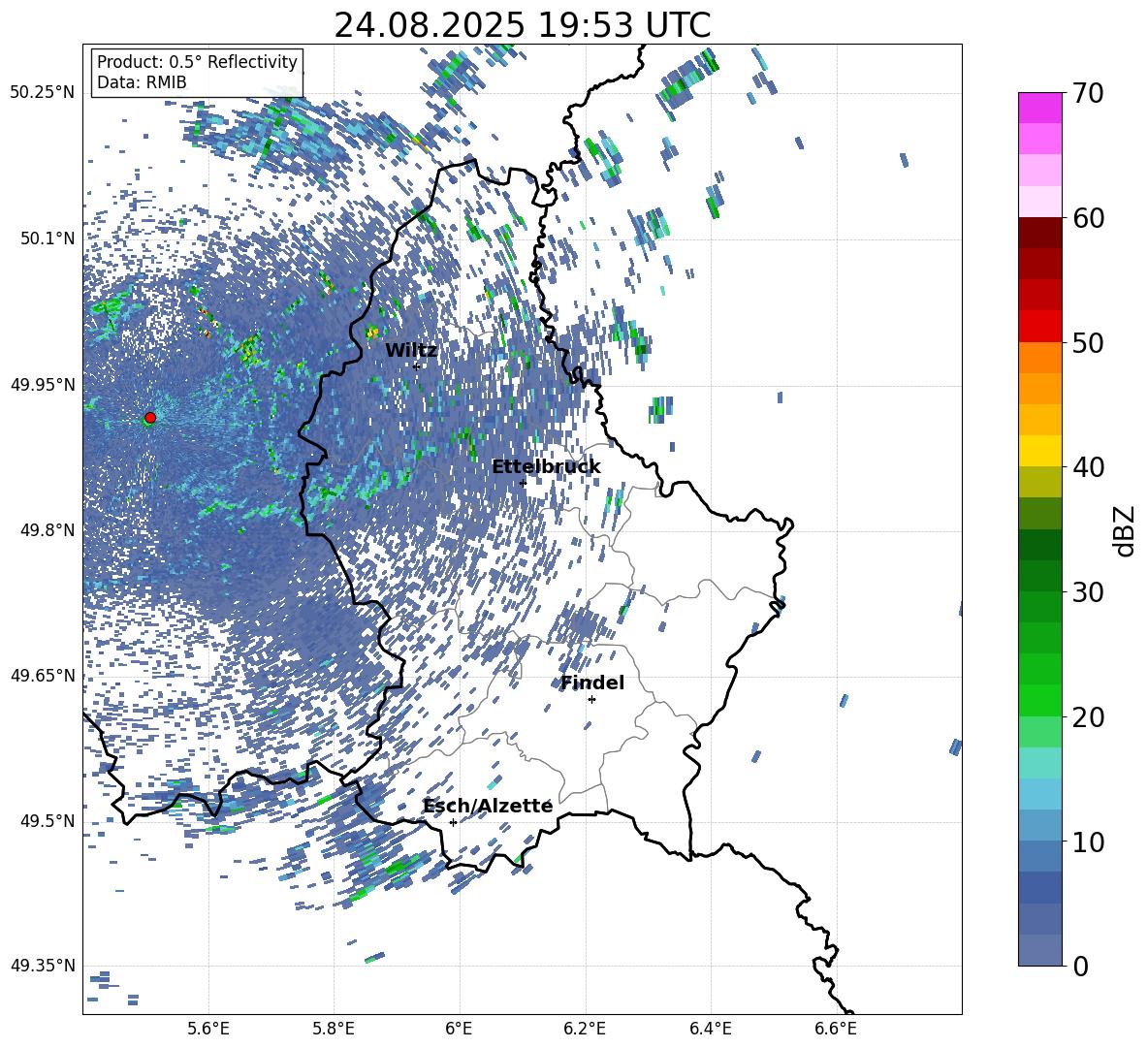Click the Findel station label
1148x1048 pixels.
pyautogui.click(x=592, y=683)
